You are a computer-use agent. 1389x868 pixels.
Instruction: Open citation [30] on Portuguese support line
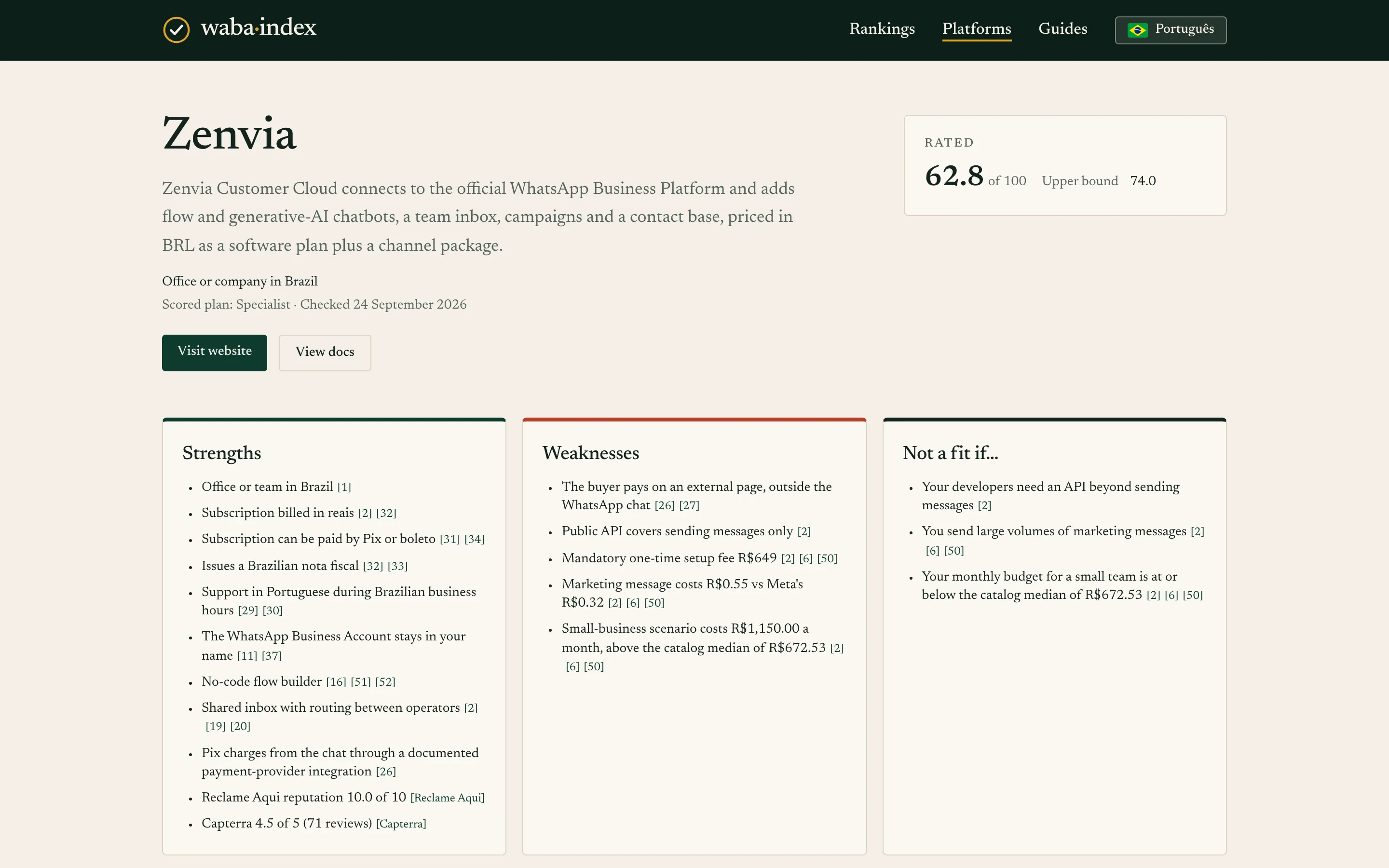(272, 611)
